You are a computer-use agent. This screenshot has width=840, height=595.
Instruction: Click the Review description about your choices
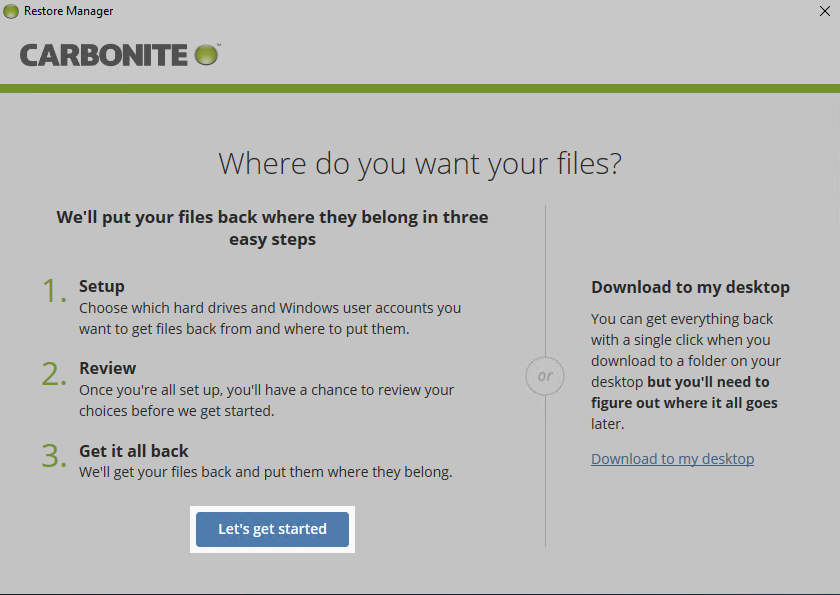pyautogui.click(x=266, y=400)
